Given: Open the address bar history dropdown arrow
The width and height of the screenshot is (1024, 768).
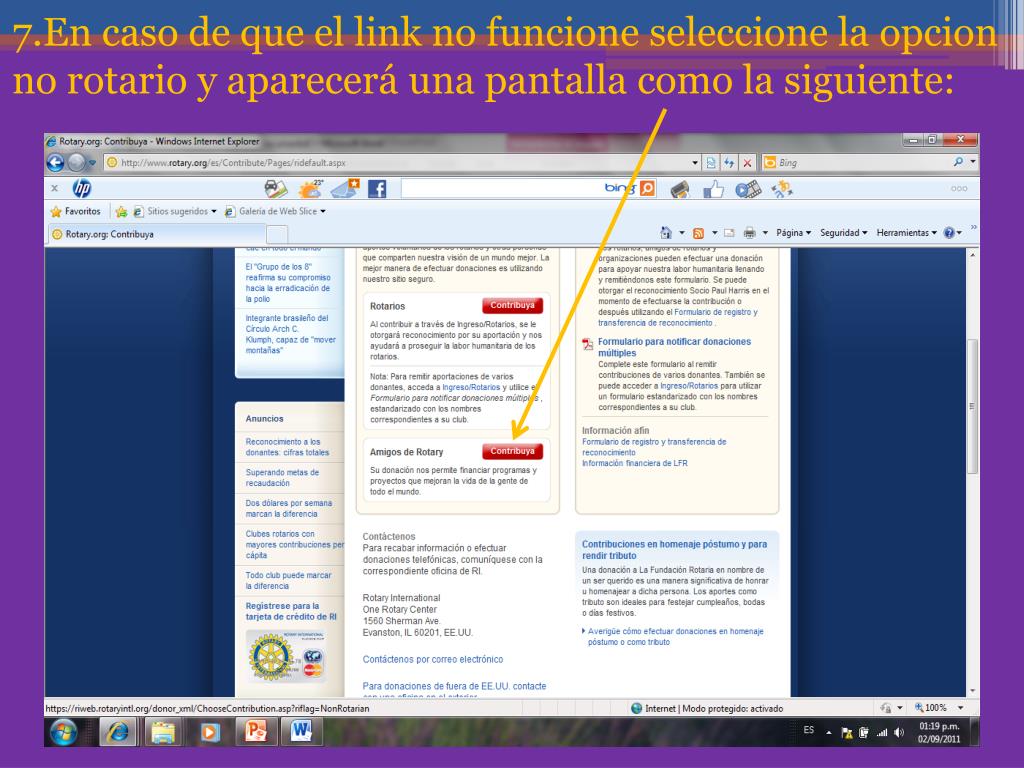Looking at the screenshot, I should tap(695, 163).
